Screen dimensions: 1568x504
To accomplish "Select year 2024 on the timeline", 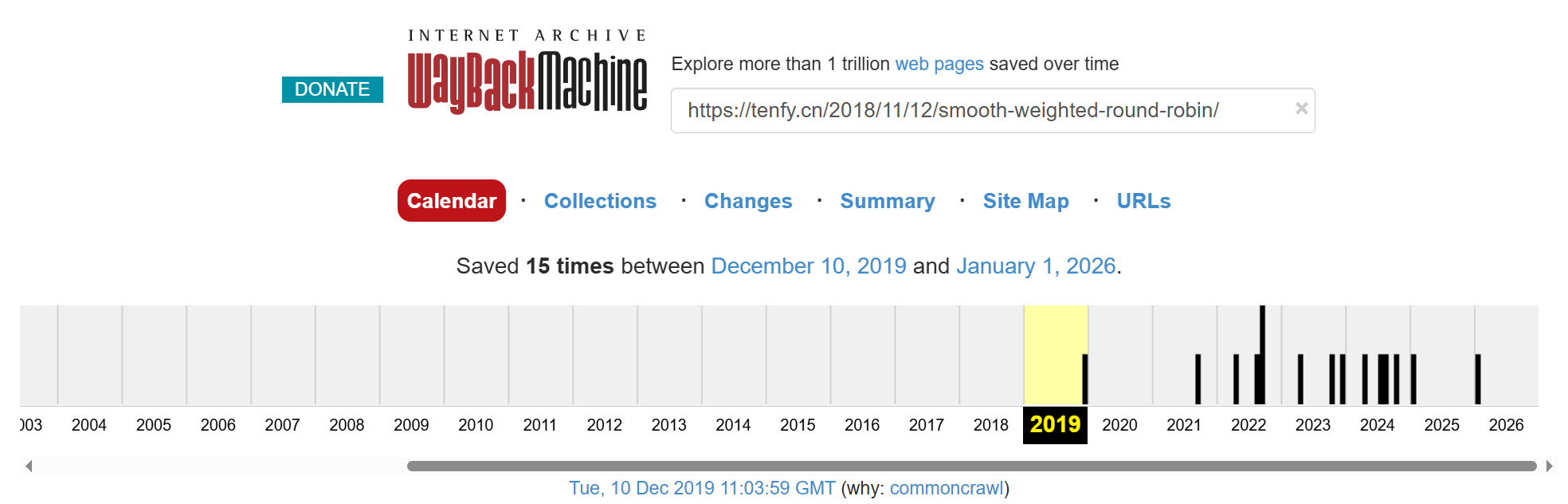I will (1377, 425).
